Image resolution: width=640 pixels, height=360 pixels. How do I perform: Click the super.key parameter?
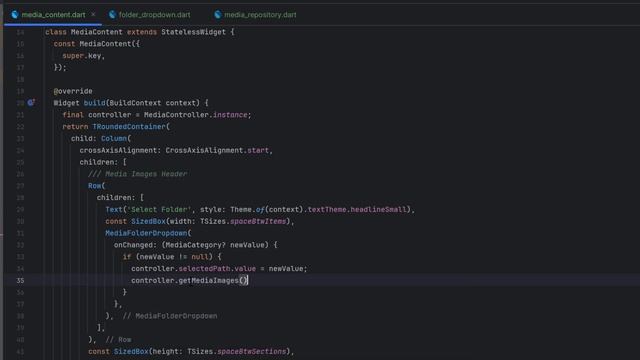(82, 56)
